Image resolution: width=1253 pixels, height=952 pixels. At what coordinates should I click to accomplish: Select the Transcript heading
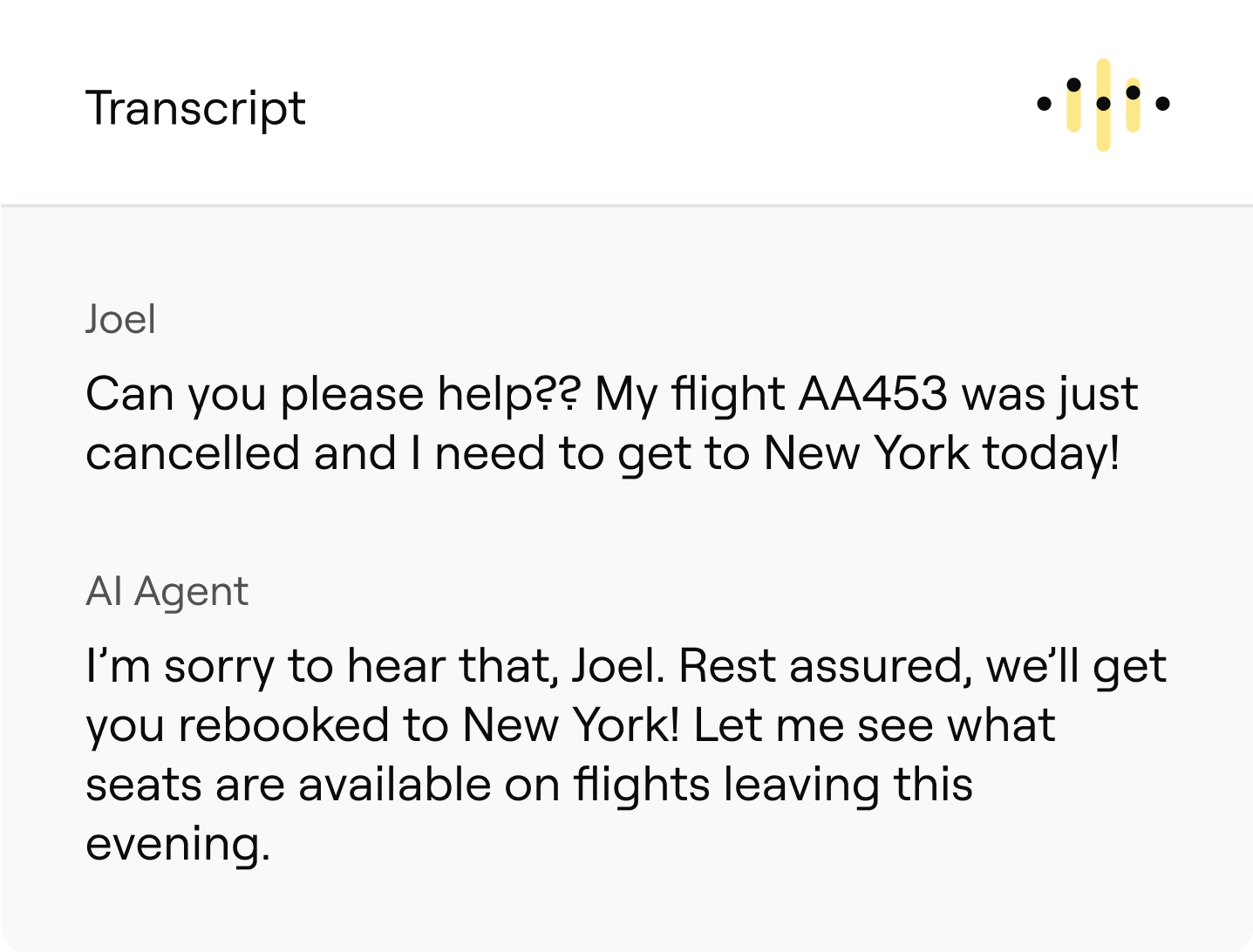click(195, 109)
